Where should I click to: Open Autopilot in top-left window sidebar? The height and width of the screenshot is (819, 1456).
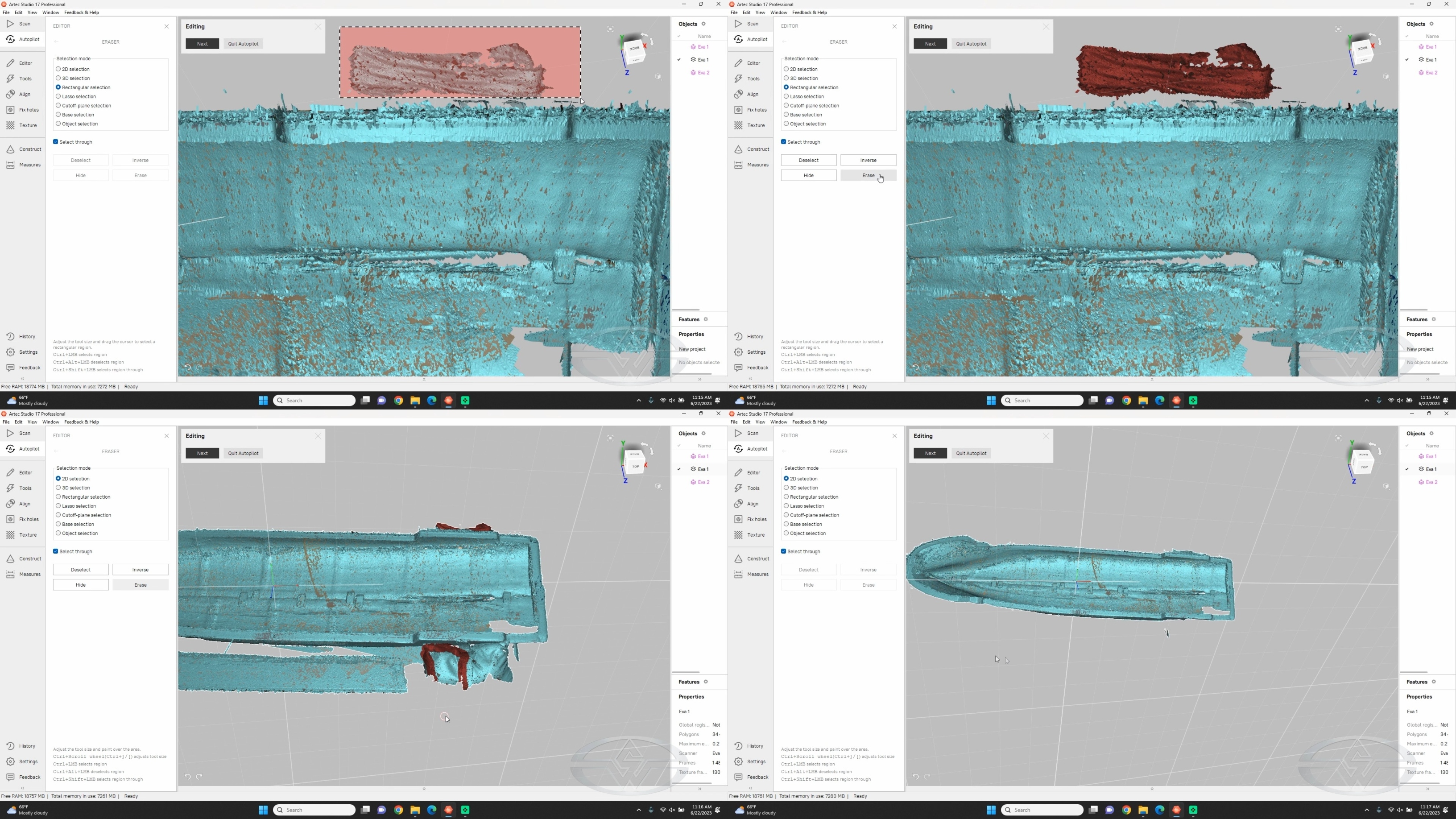click(x=23, y=39)
